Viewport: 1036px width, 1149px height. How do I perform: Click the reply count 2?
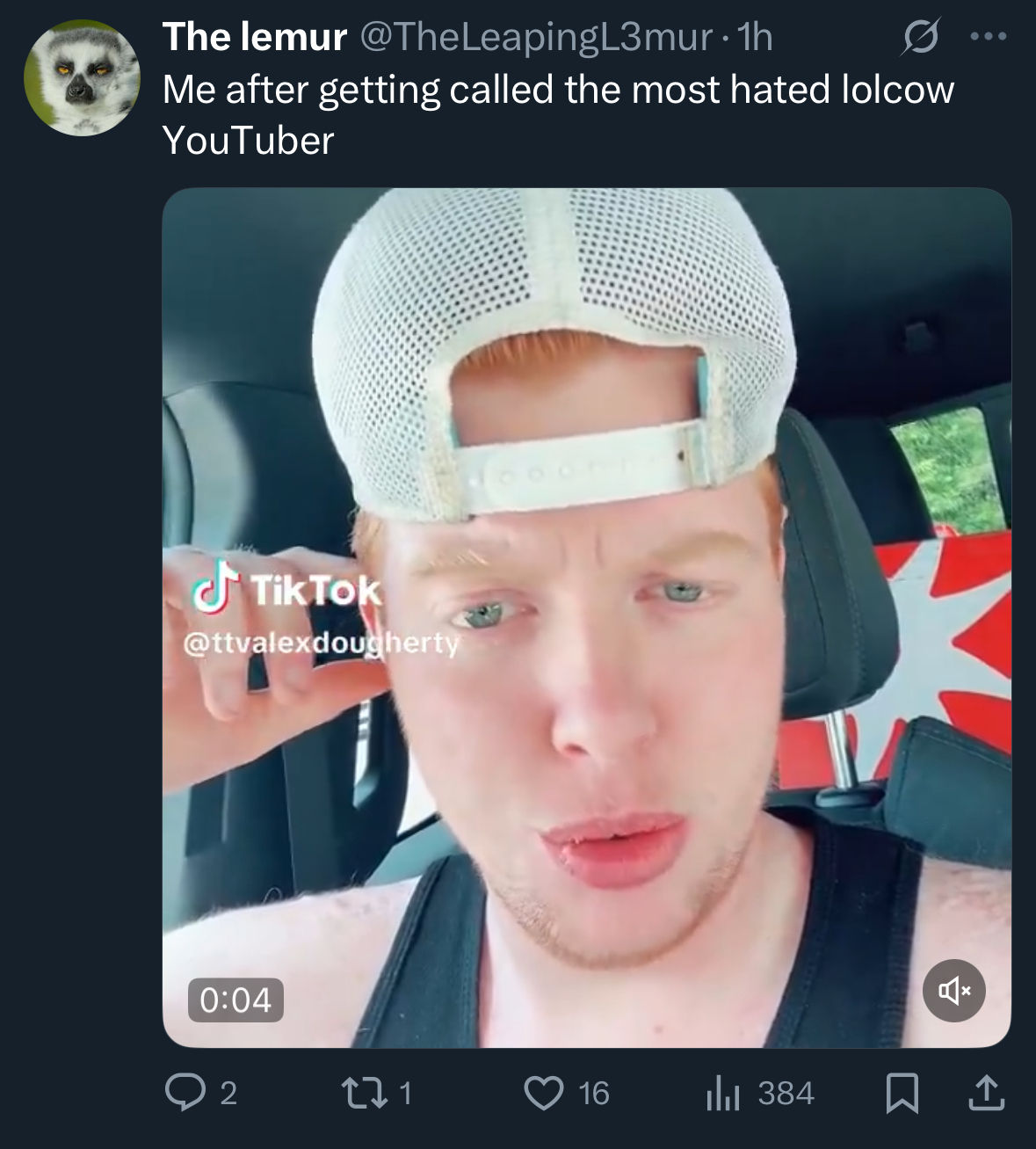click(228, 1094)
